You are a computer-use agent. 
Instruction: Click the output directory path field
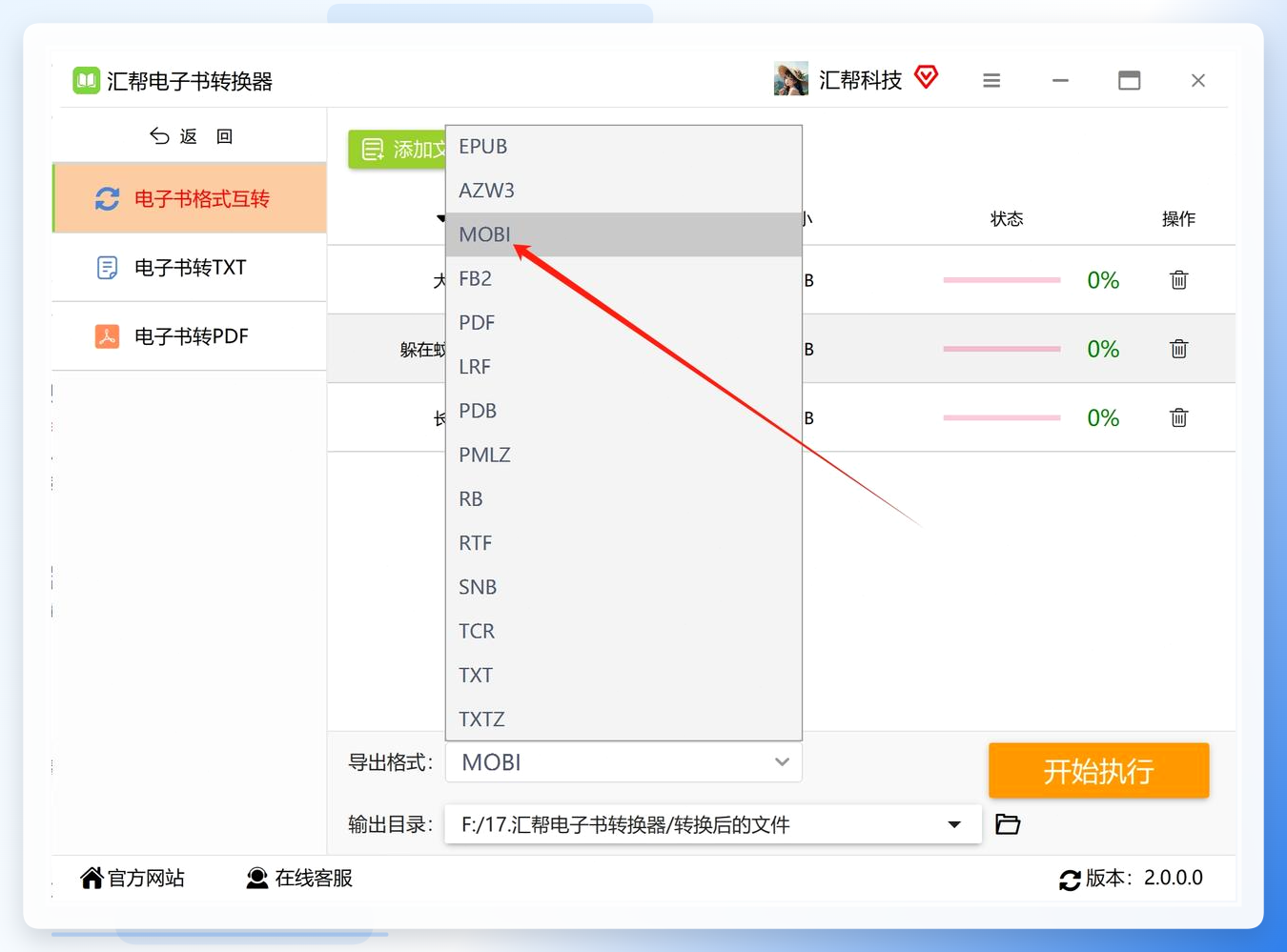[x=713, y=824]
